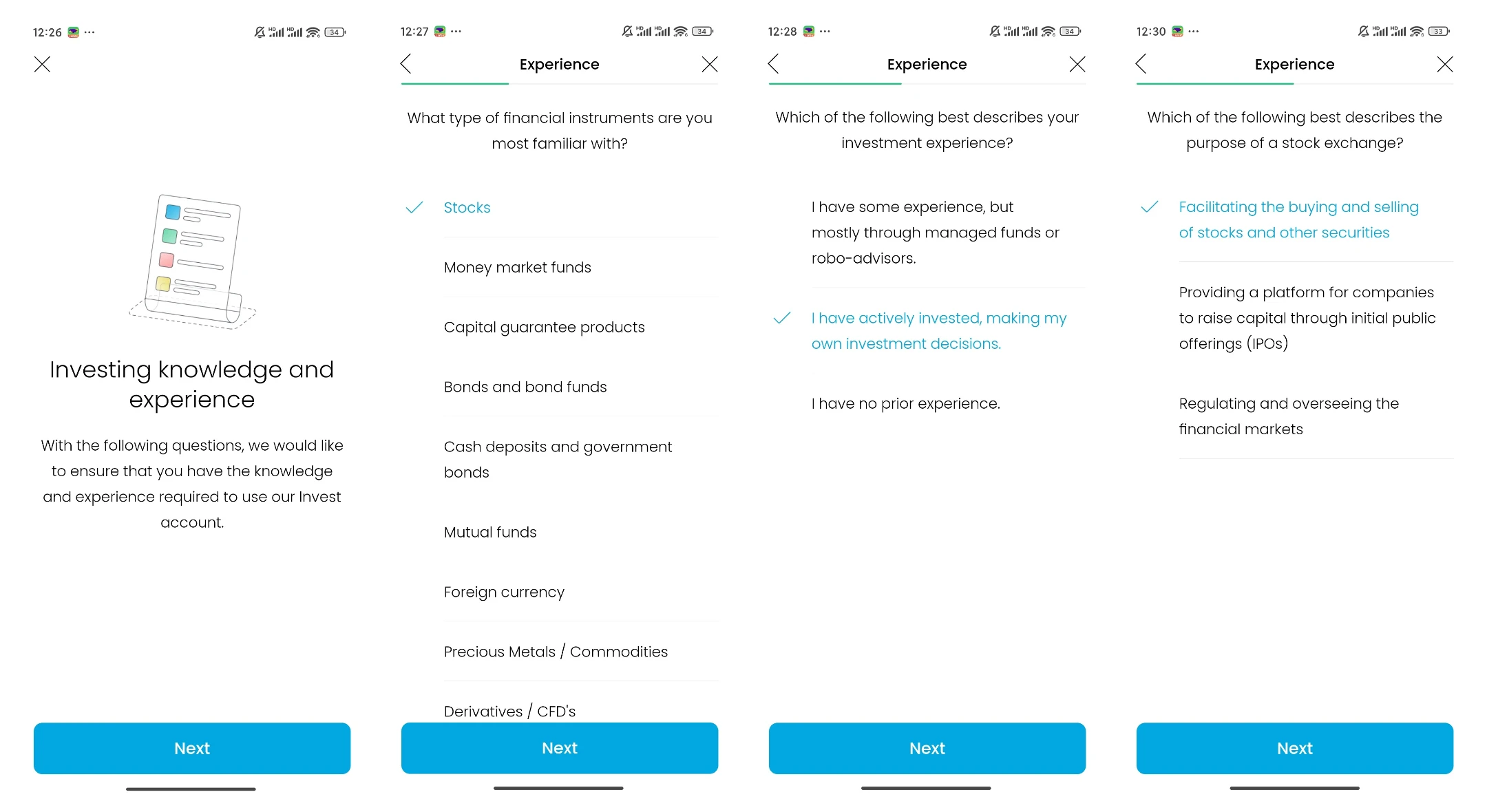Close the financial instruments question screen
Screen dimensions: 1487x812
coord(709,64)
